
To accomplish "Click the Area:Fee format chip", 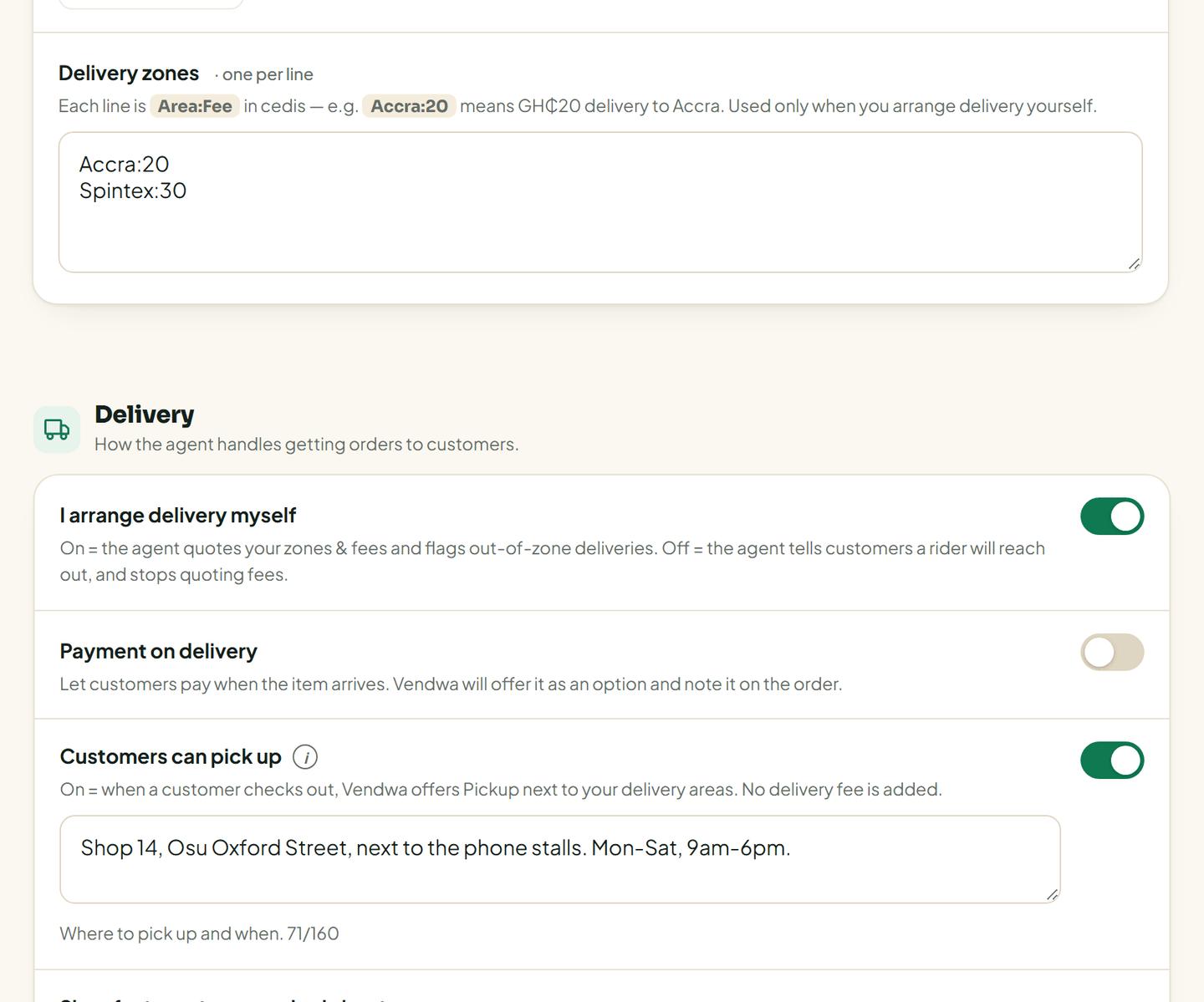I will [195, 106].
